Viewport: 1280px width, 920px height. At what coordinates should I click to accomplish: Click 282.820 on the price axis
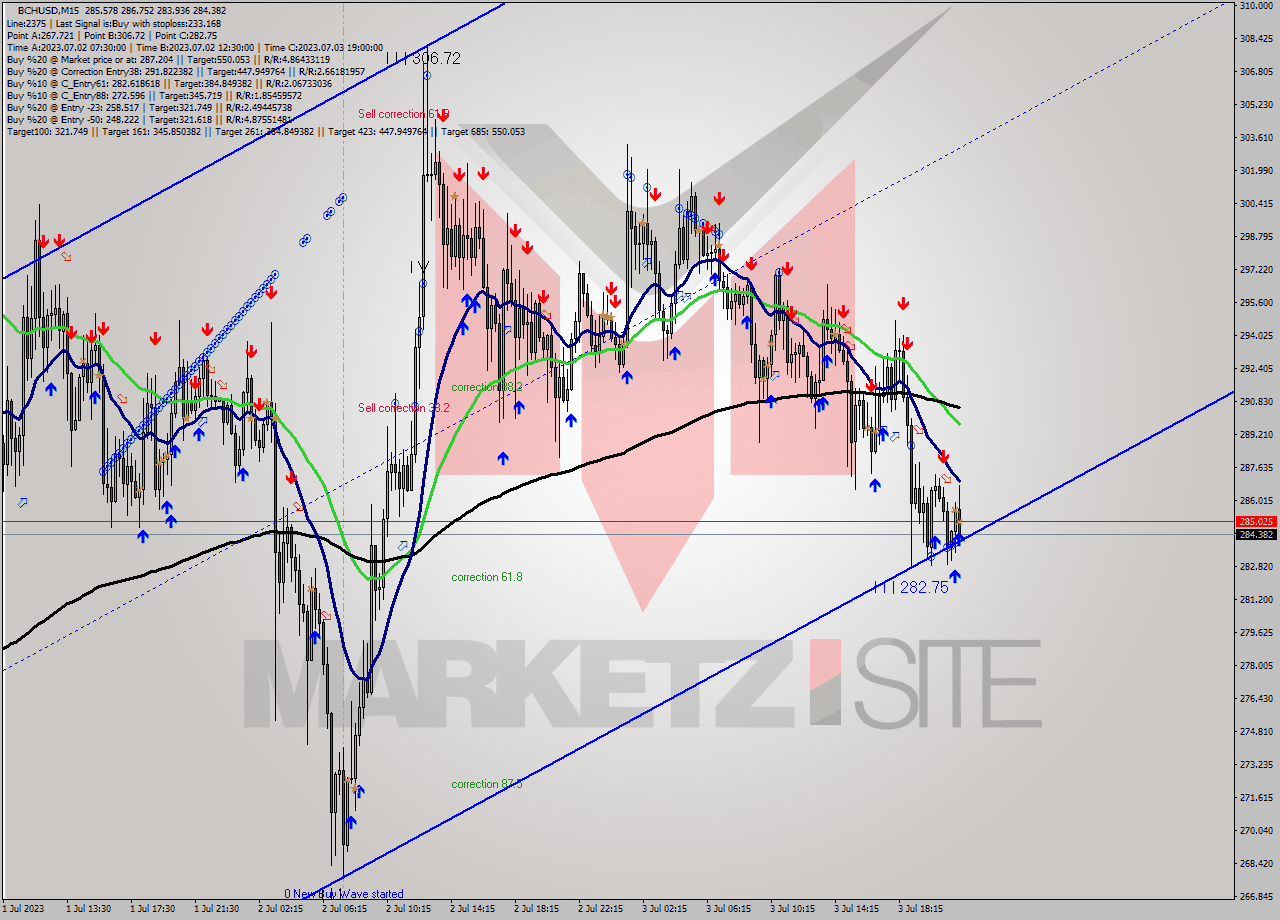pyautogui.click(x=1256, y=567)
